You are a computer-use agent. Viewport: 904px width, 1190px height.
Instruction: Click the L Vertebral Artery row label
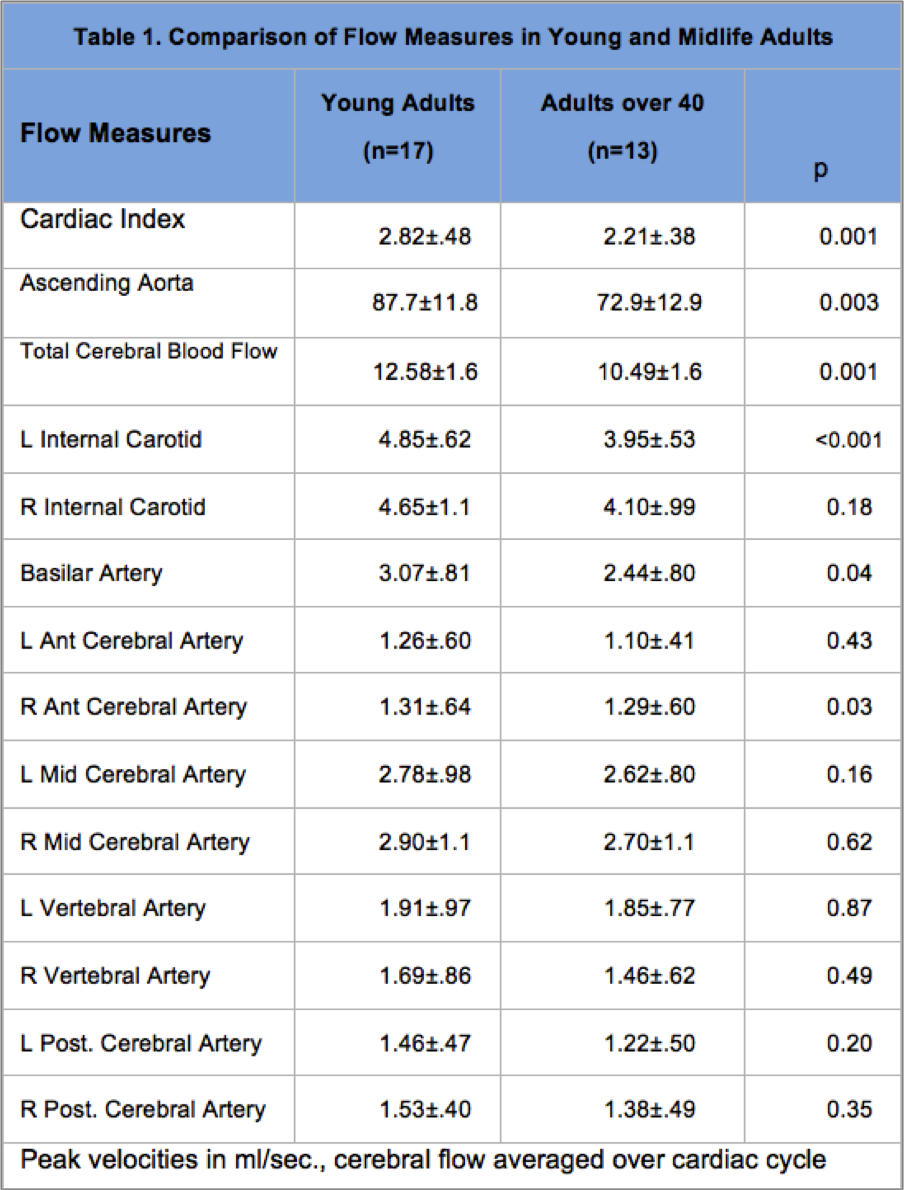pos(113,908)
